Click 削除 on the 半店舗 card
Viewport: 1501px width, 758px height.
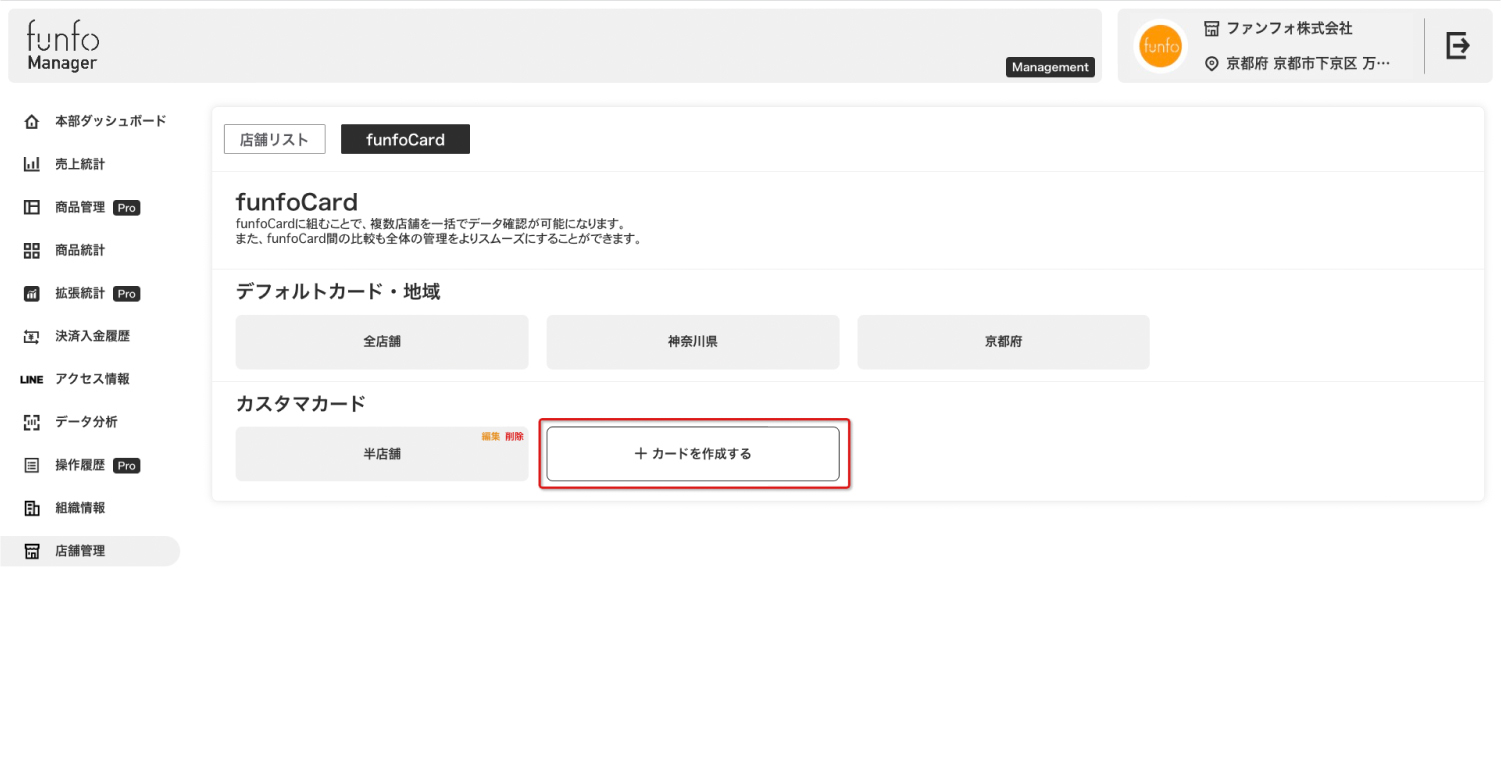point(514,437)
